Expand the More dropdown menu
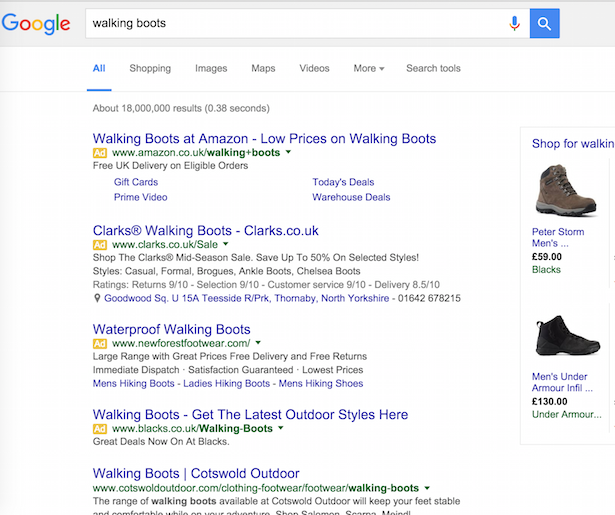The width and height of the screenshot is (615, 515). click(368, 69)
